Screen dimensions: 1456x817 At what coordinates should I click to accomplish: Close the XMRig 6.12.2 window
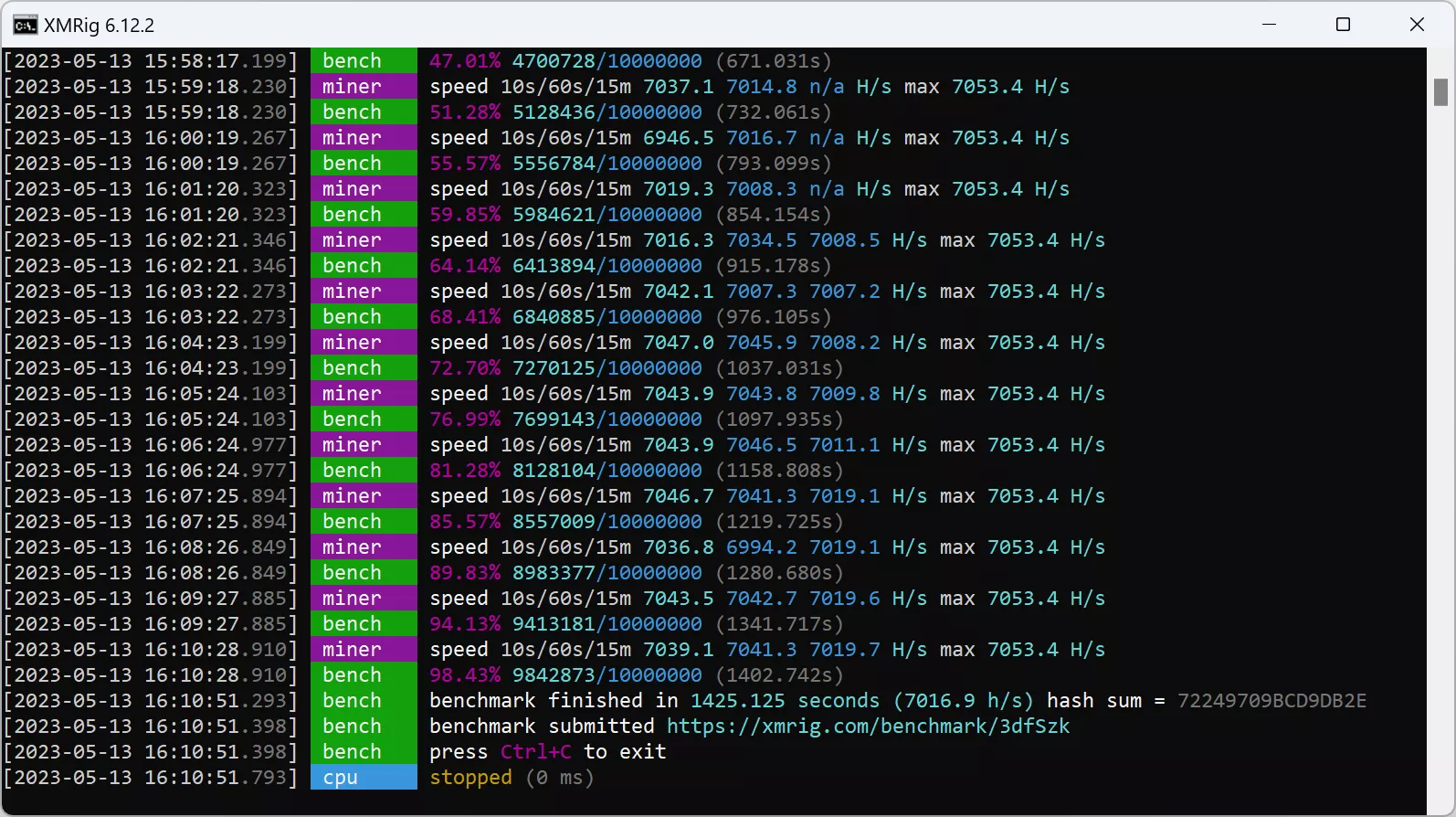coord(1417,25)
